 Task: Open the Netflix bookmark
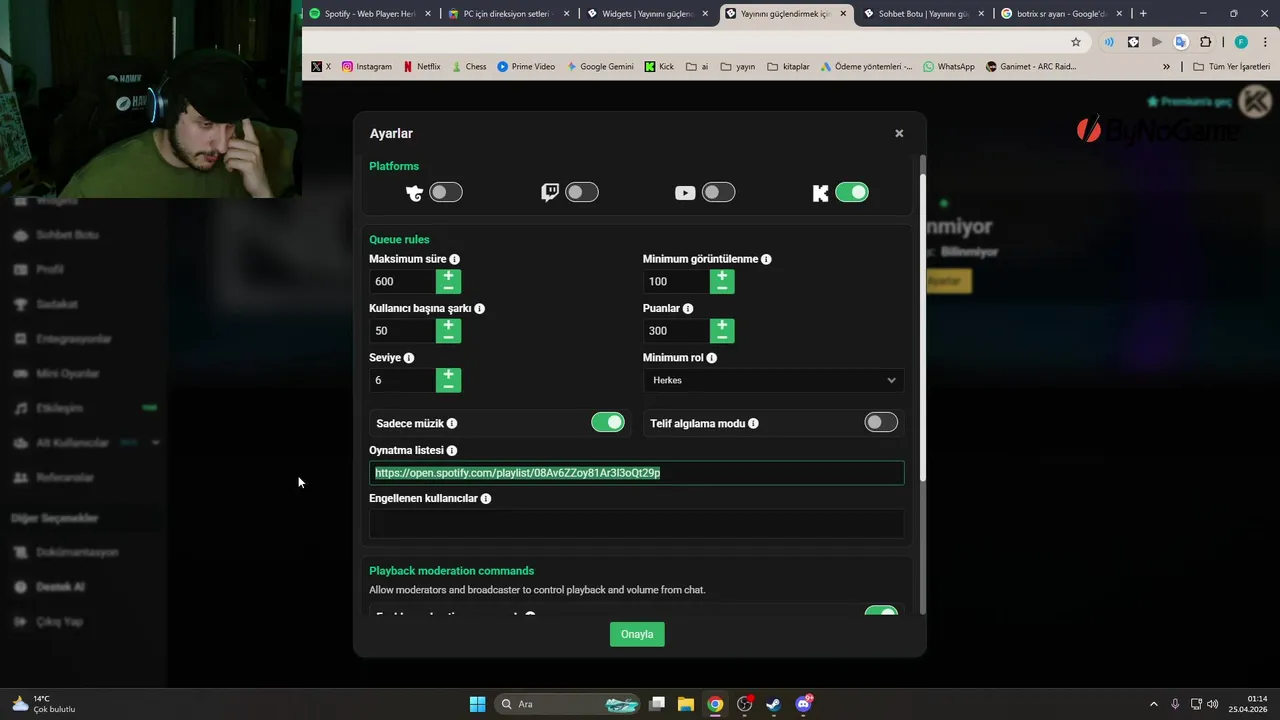click(x=421, y=67)
